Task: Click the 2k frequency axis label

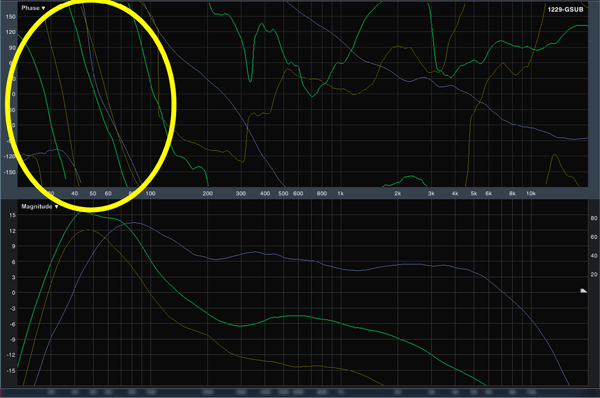Action: (398, 194)
